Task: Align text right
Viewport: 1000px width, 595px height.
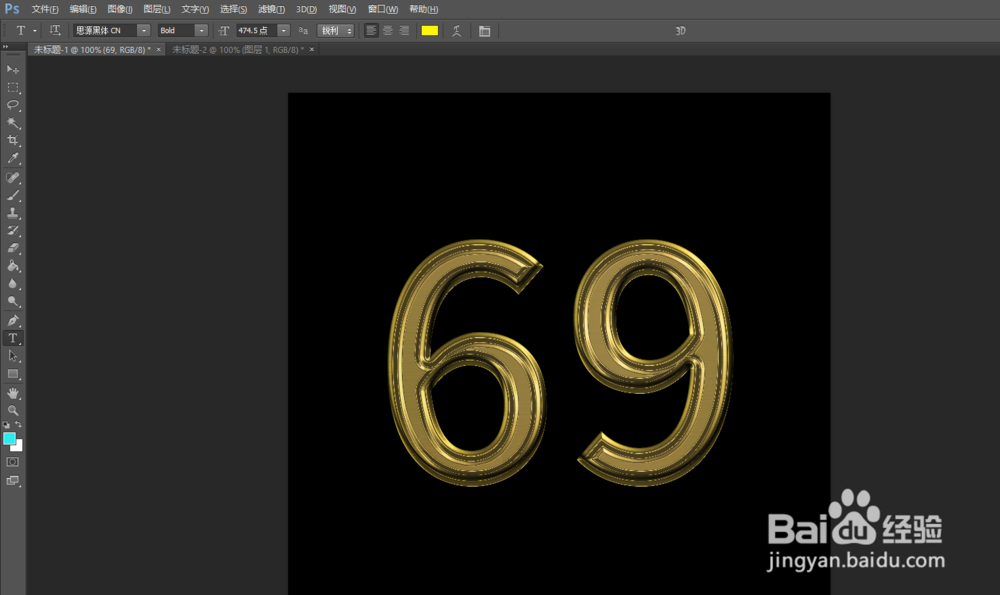Action: (404, 31)
